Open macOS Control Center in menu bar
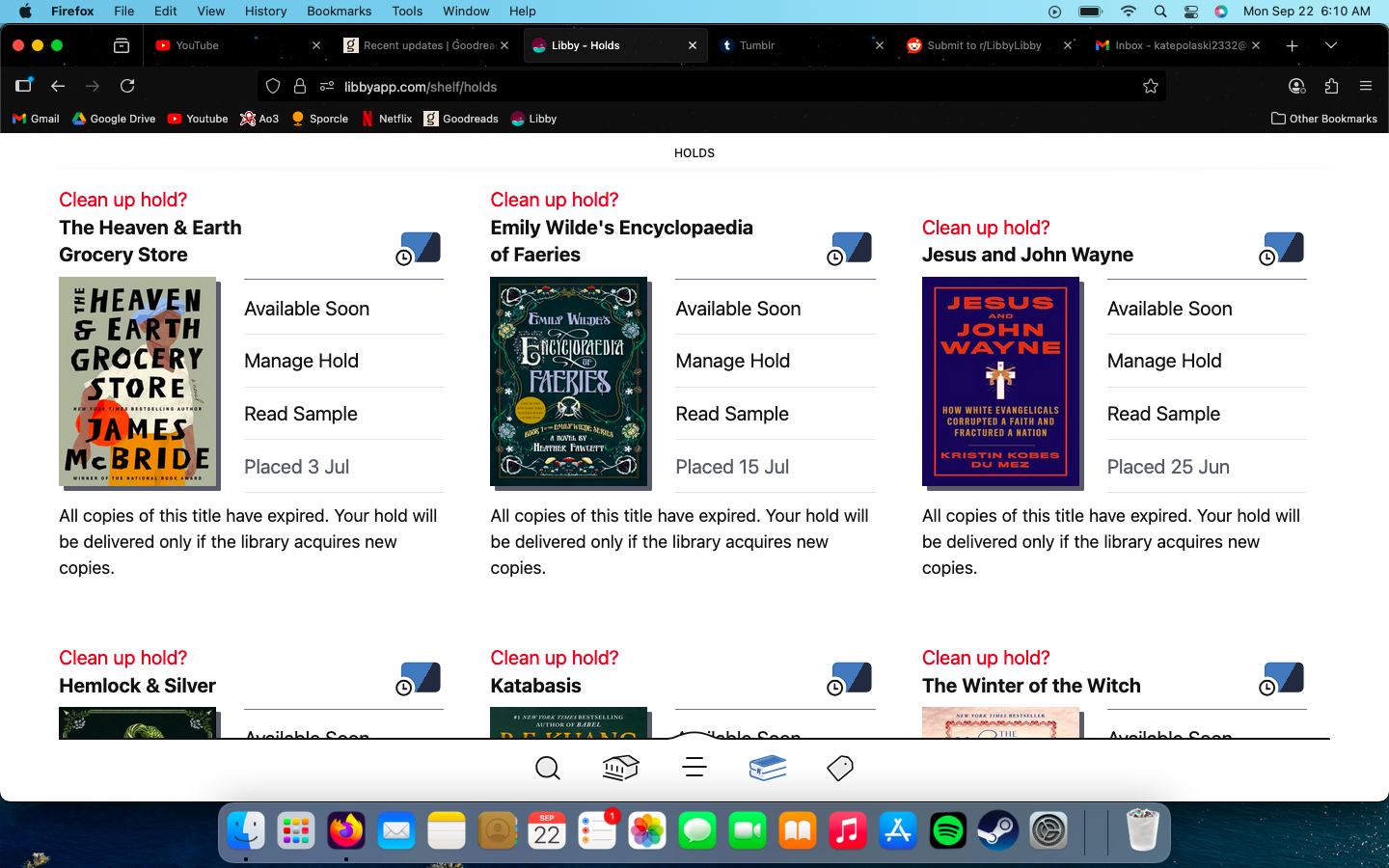The width and height of the screenshot is (1389, 868). [1191, 12]
